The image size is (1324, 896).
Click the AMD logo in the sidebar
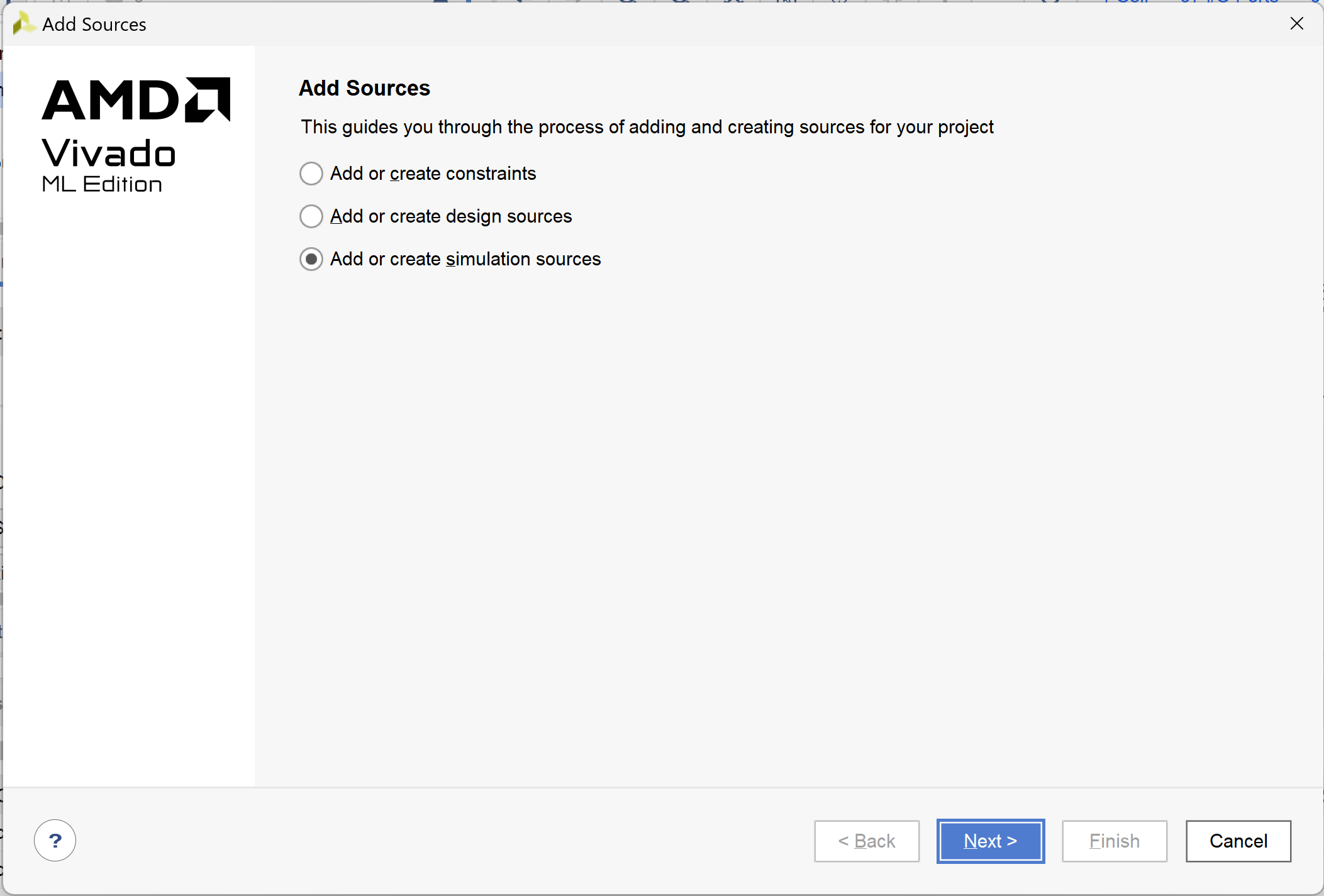pyautogui.click(x=136, y=100)
